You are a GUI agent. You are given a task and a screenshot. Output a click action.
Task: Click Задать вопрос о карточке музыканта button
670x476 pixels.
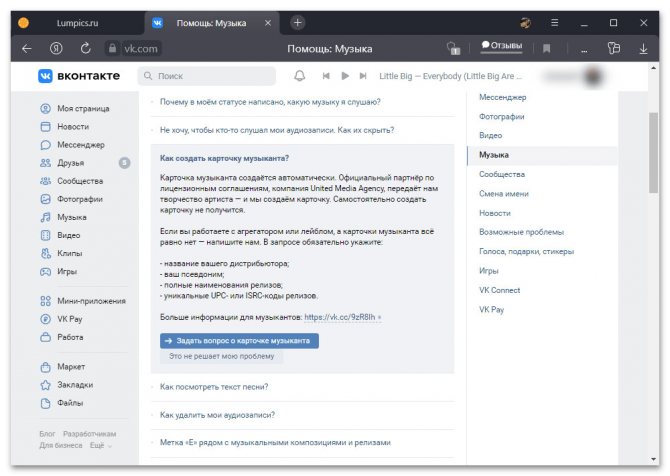pos(239,341)
